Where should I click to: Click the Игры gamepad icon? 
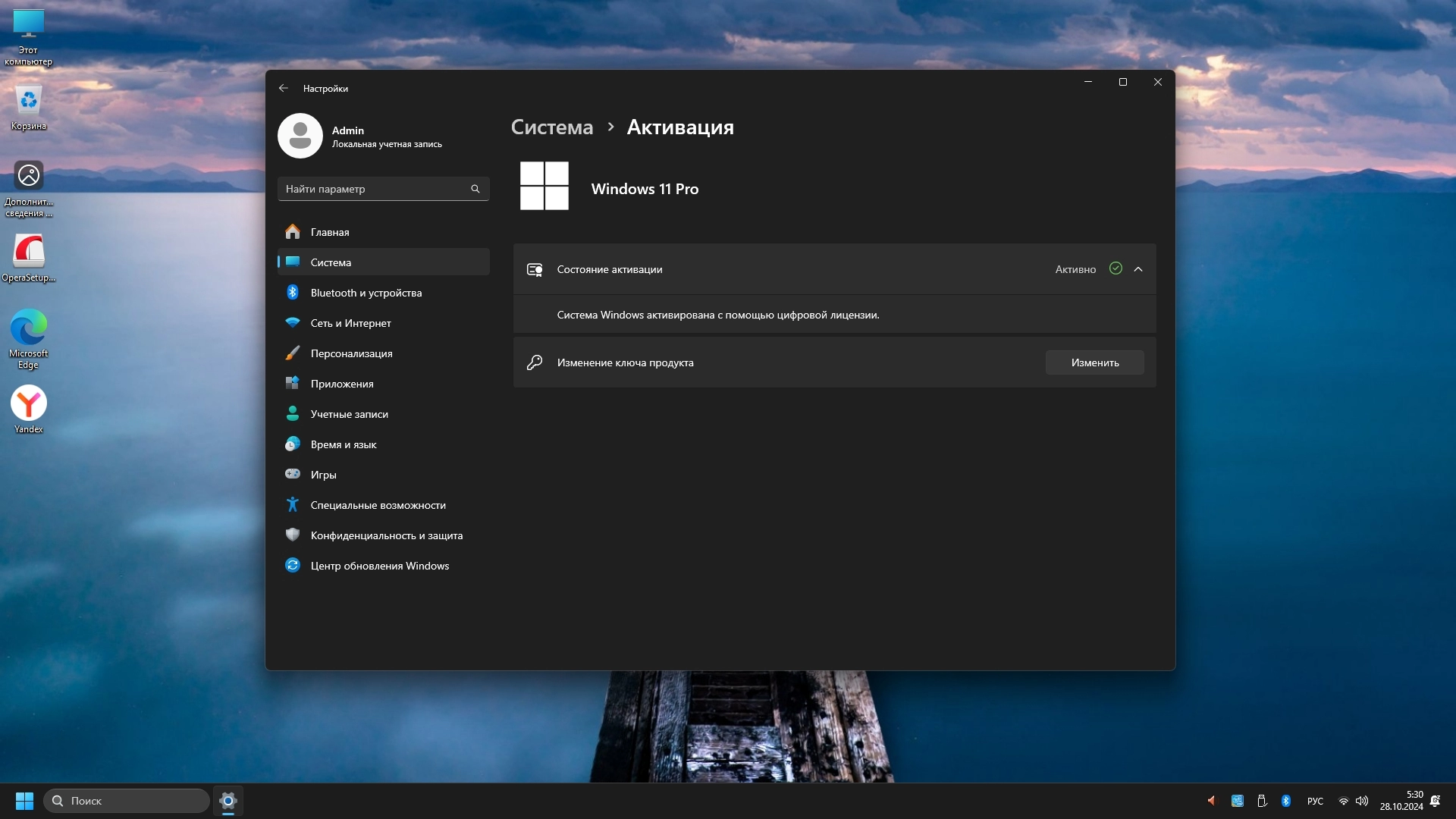click(x=293, y=474)
